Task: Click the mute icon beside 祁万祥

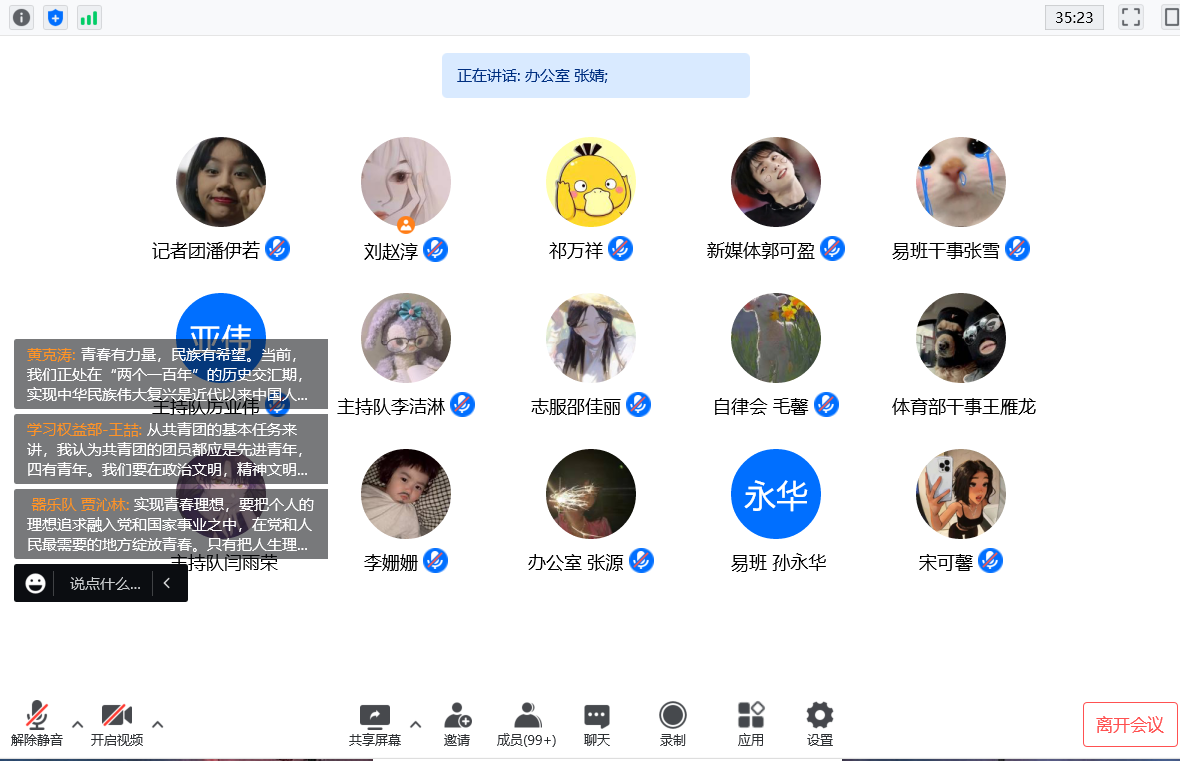Action: 620,249
